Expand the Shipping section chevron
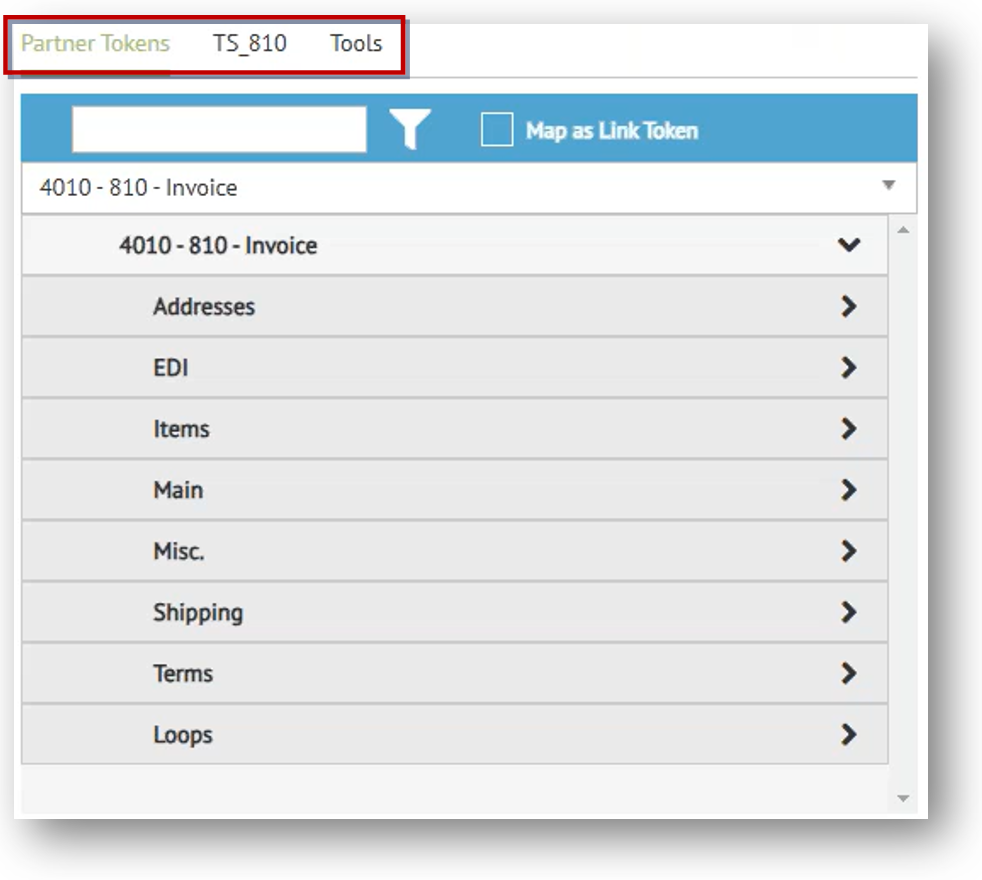 click(848, 612)
